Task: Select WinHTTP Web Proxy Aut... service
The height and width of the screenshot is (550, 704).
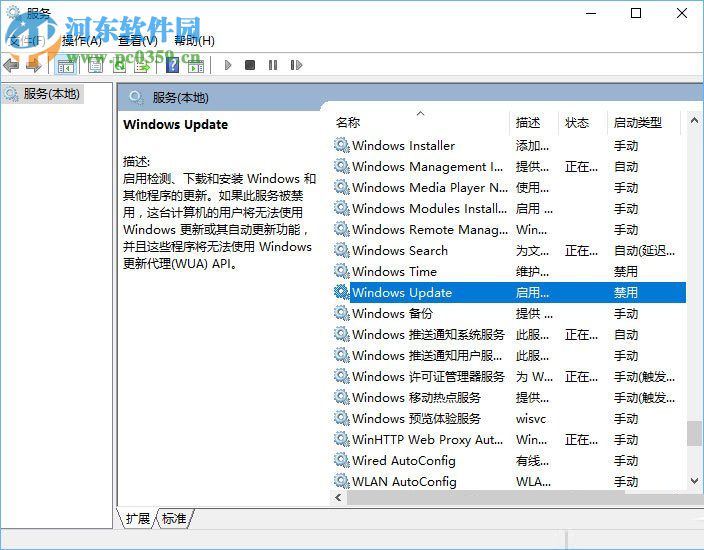Action: click(x=510, y=440)
